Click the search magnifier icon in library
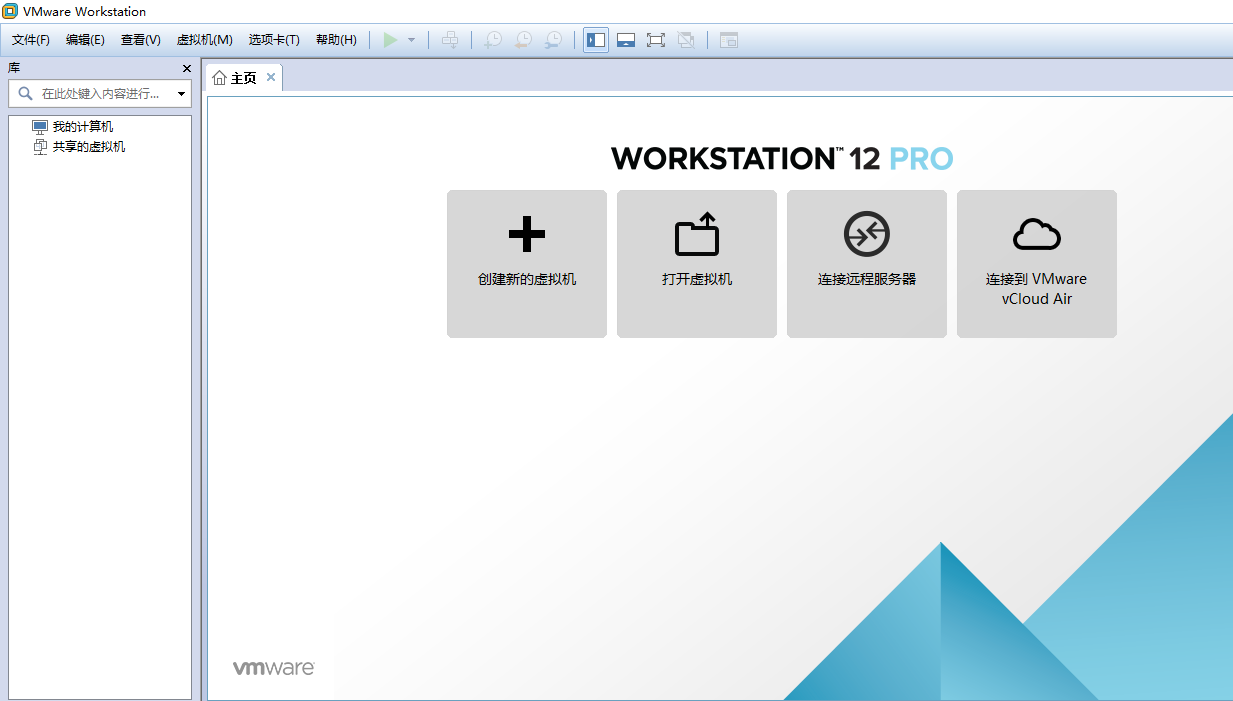This screenshot has height=701, width=1233. (x=26, y=93)
